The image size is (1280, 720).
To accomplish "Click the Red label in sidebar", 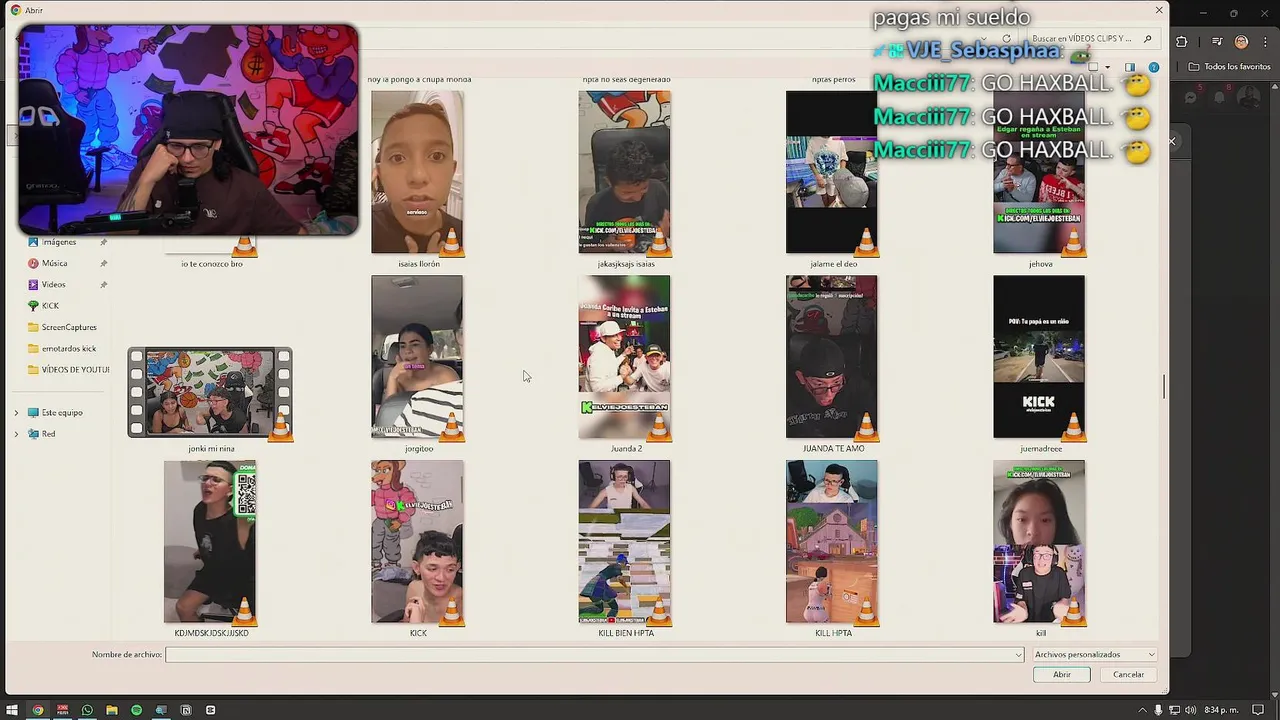I will pyautogui.click(x=48, y=433).
